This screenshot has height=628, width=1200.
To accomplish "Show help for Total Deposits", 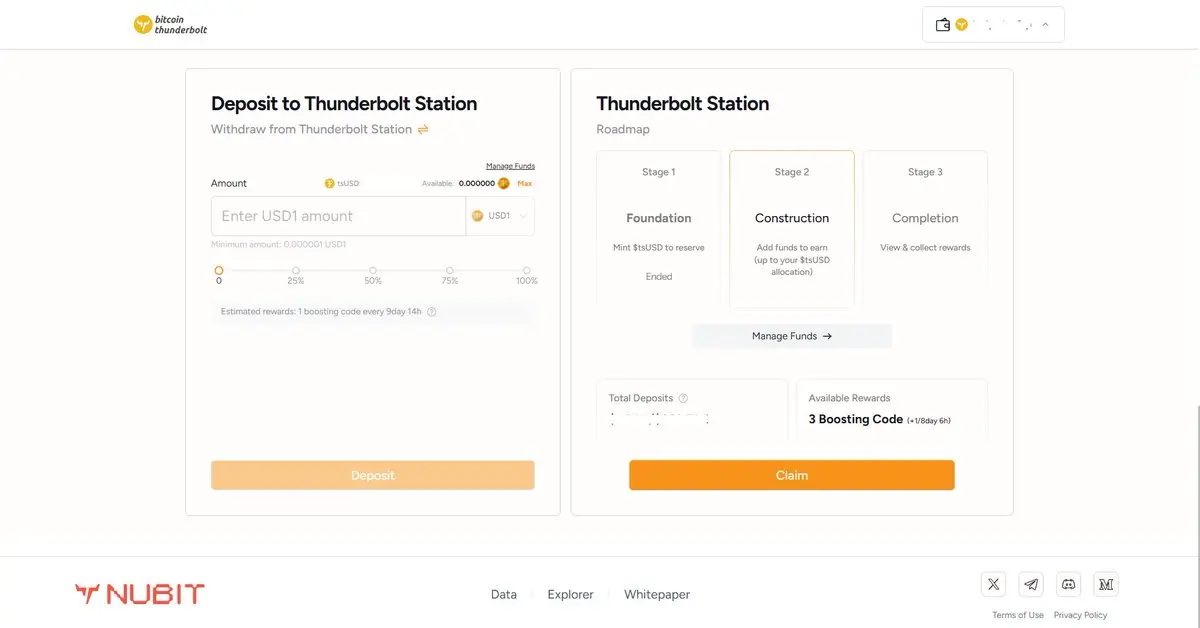I will point(683,398).
